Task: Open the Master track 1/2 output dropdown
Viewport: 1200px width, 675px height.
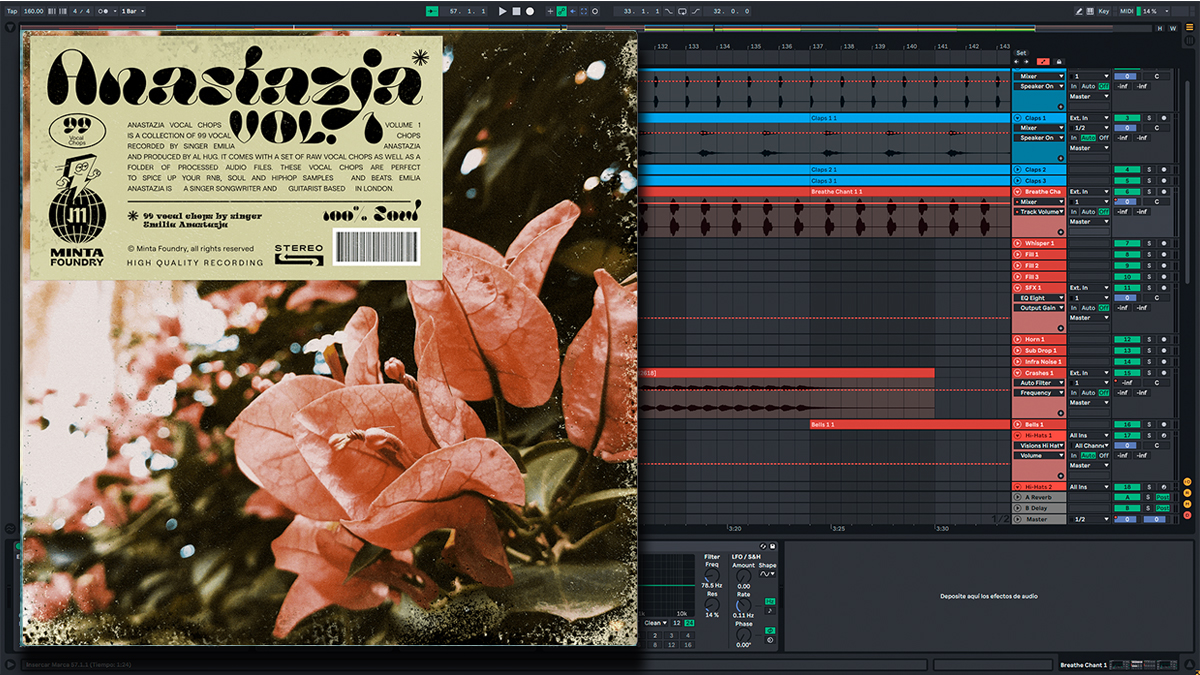Action: tap(1089, 519)
